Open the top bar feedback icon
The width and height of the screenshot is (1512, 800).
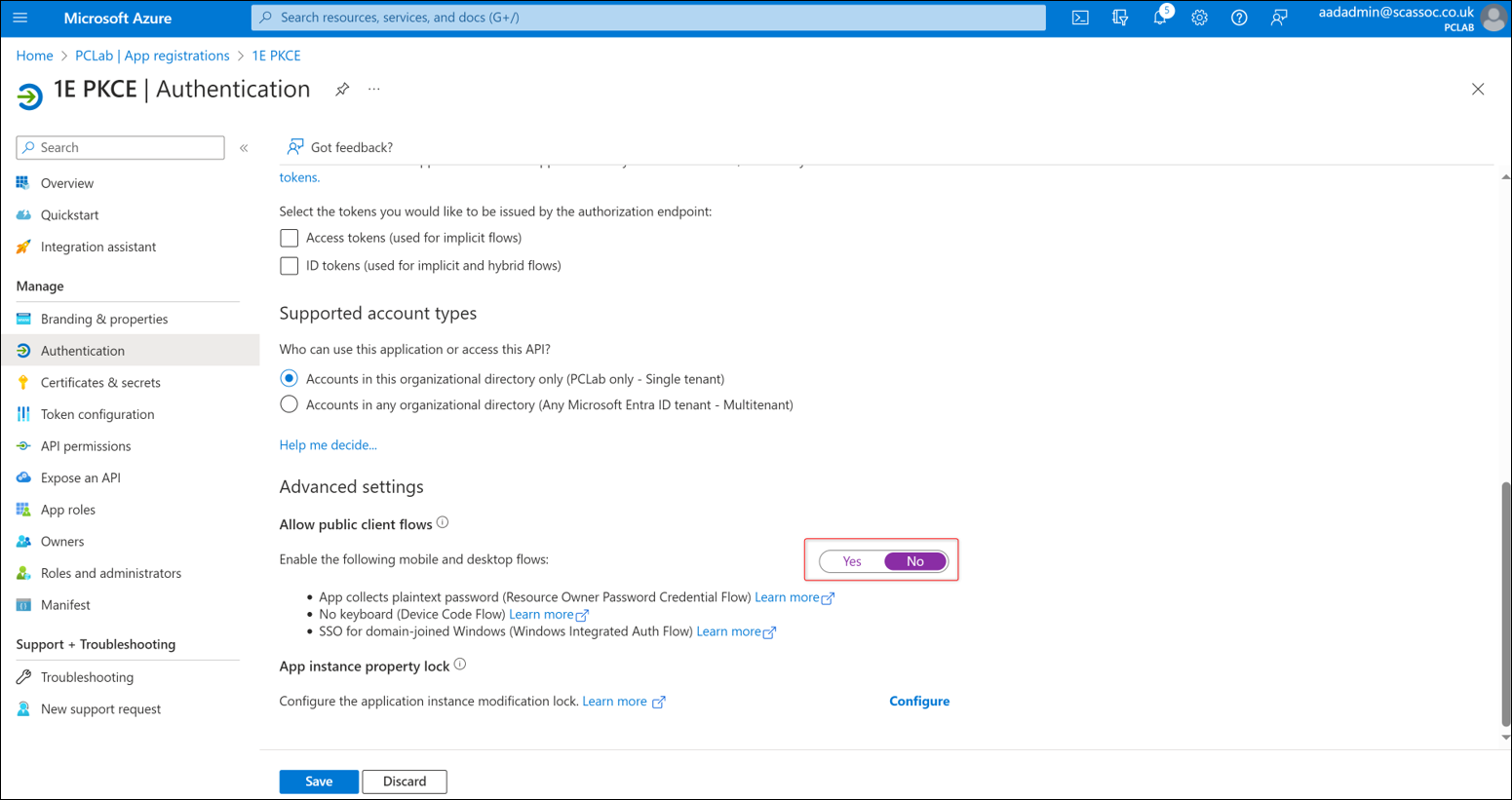(x=1279, y=18)
